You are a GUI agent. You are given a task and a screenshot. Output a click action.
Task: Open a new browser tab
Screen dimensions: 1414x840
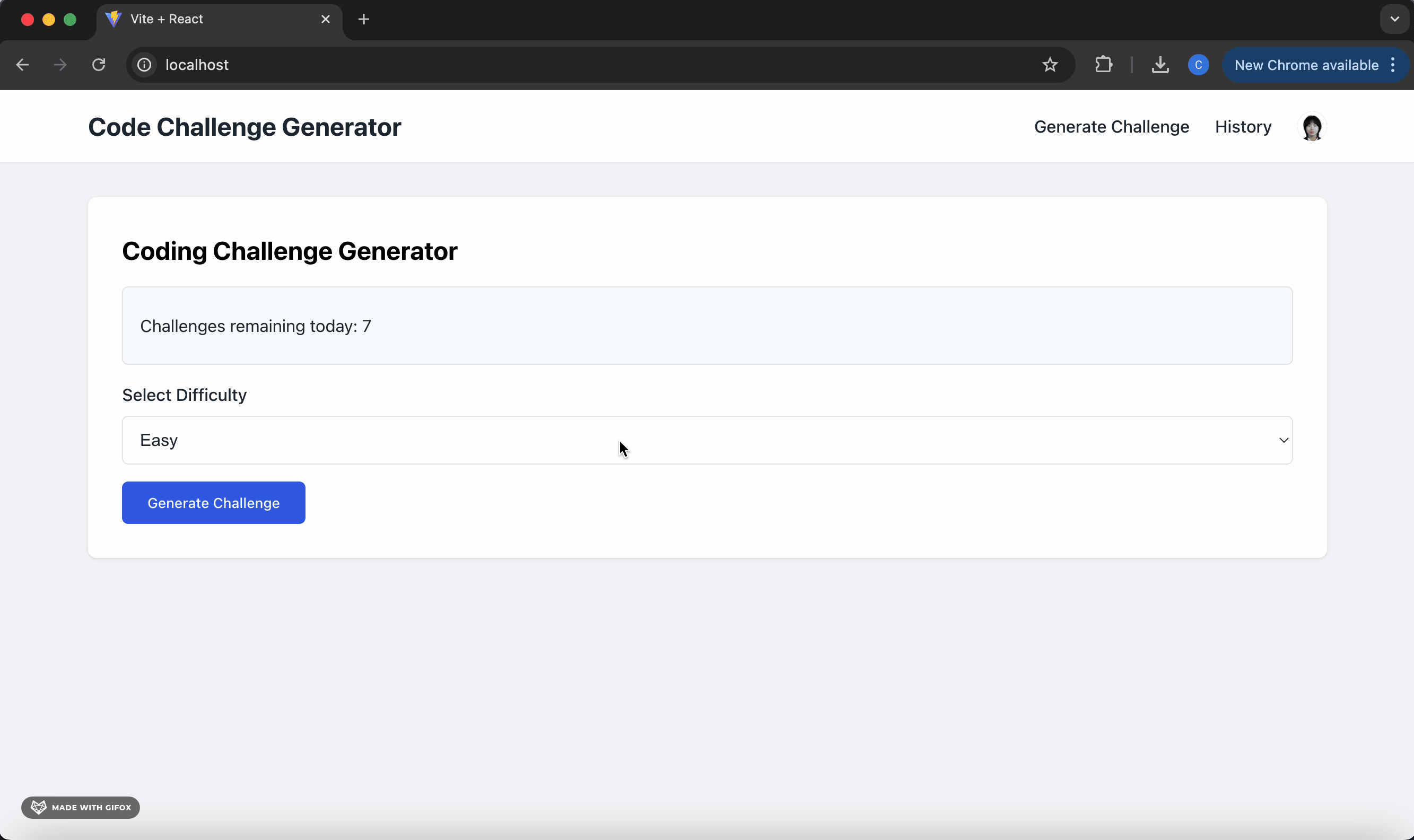[x=364, y=19]
